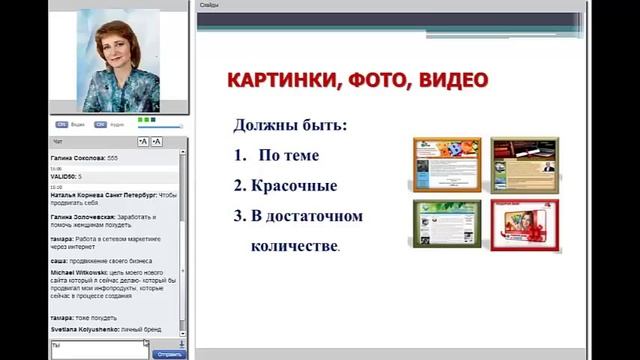The height and width of the screenshot is (360, 640).
Task: Click the red-framed website thumbnail
Action: [524, 225]
